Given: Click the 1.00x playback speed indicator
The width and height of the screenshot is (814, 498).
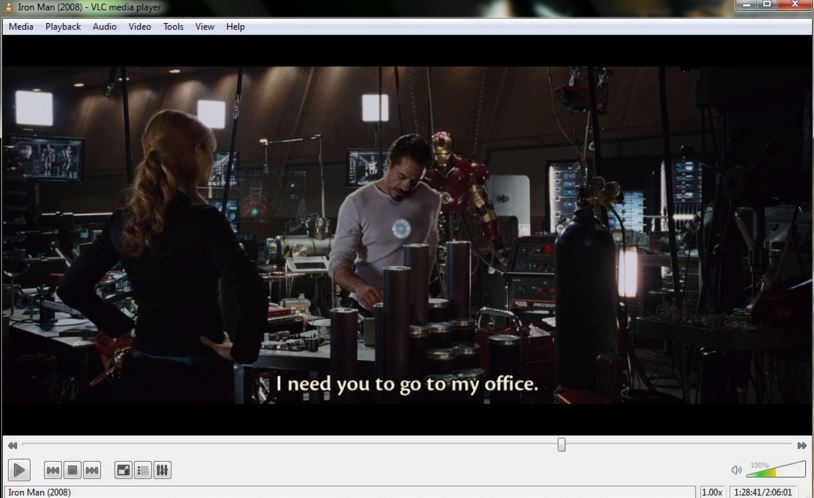Looking at the screenshot, I should tap(712, 492).
